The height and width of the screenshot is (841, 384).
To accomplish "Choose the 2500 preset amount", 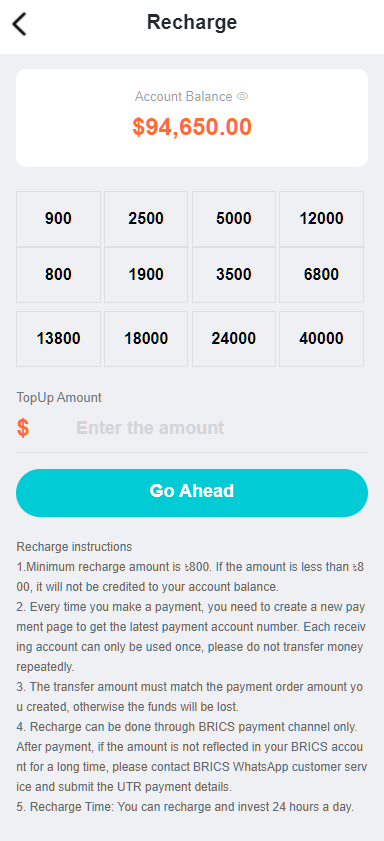I will coord(146,219).
